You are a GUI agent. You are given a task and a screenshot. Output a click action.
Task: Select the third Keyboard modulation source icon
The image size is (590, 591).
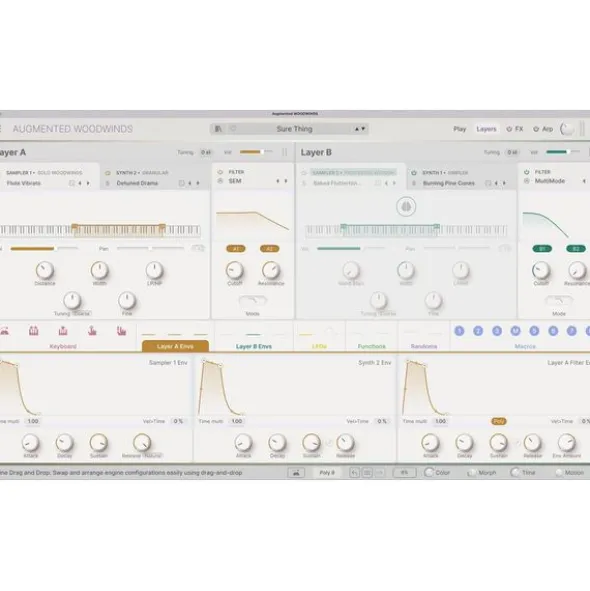[x=63, y=331]
